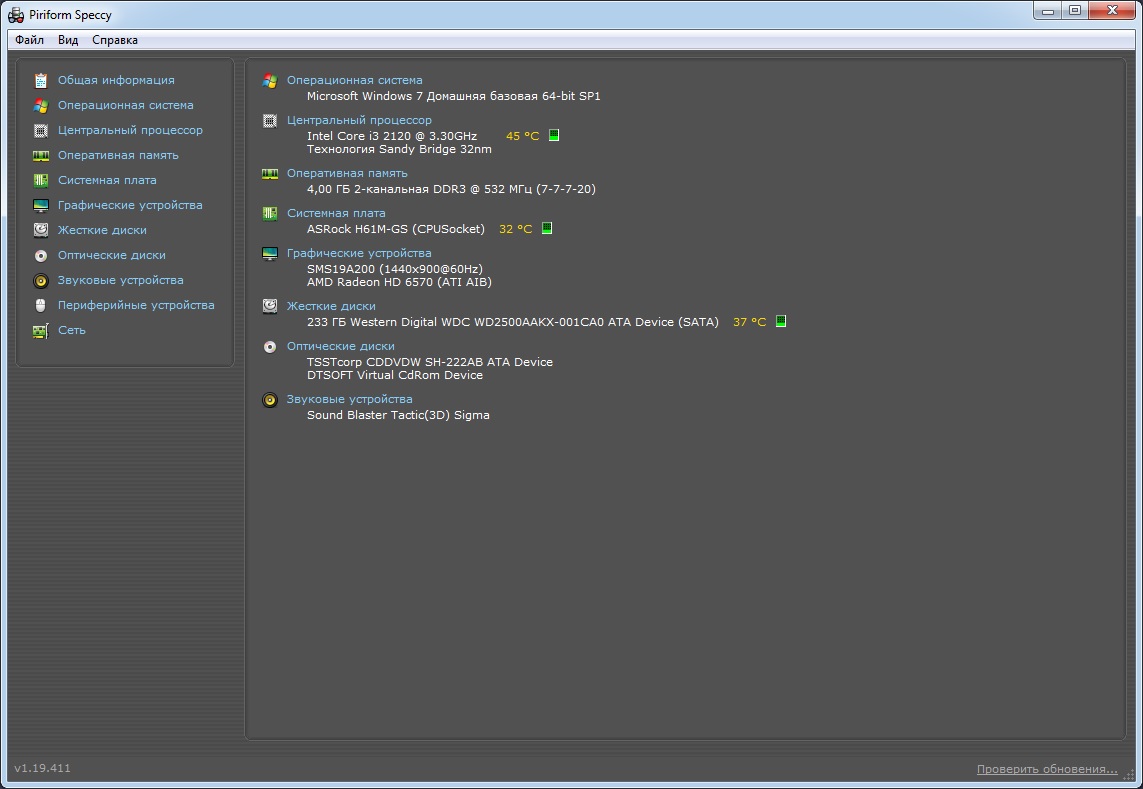
Task: Select sidebar label Сеть
Action: [x=71, y=330]
